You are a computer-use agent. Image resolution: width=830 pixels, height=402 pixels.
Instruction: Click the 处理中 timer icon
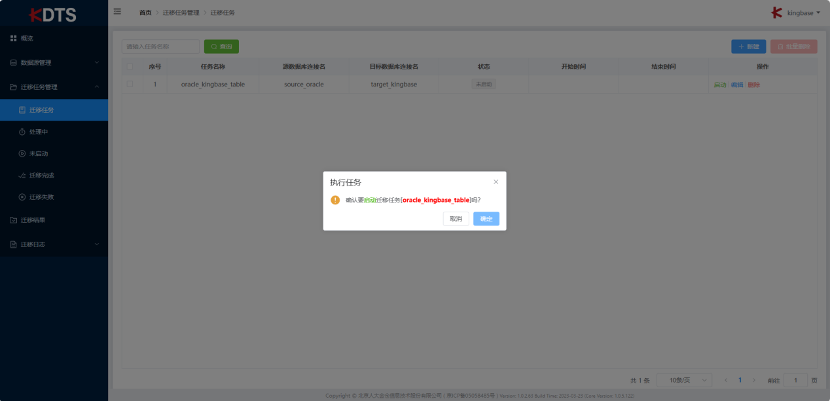22,131
